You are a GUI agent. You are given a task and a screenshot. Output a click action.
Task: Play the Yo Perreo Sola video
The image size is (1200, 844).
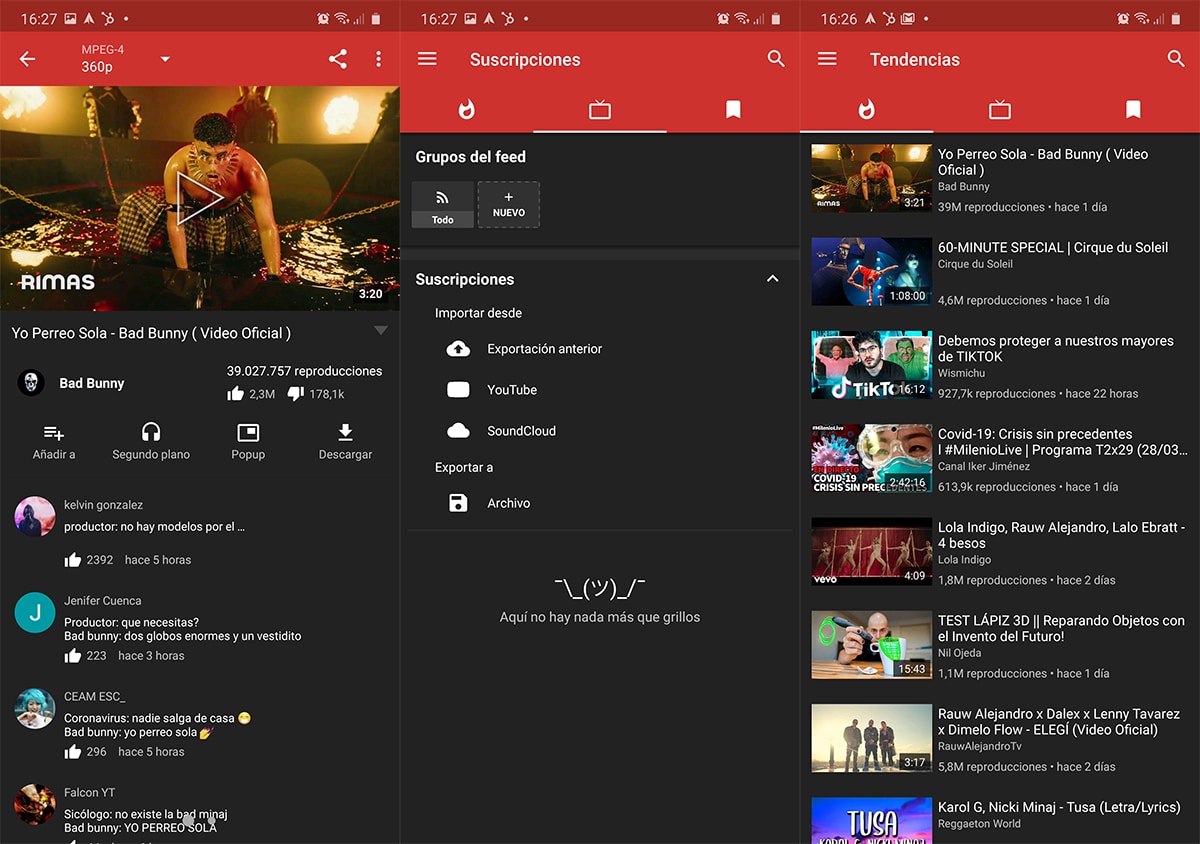(x=199, y=198)
